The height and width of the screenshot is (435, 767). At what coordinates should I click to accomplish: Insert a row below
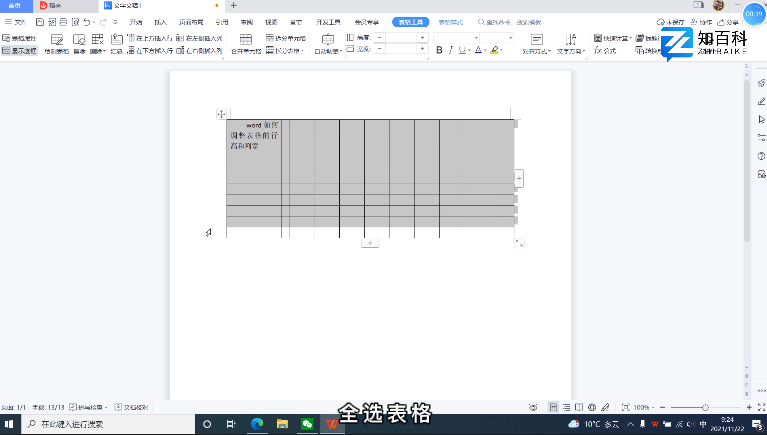[x=150, y=50]
